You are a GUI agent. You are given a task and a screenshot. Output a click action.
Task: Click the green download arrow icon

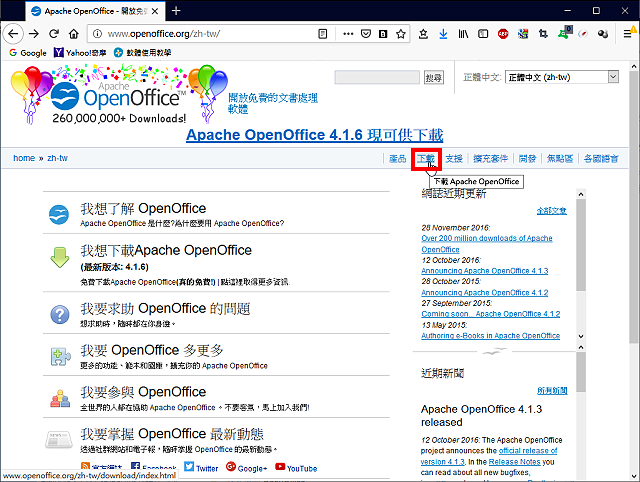pos(60,257)
